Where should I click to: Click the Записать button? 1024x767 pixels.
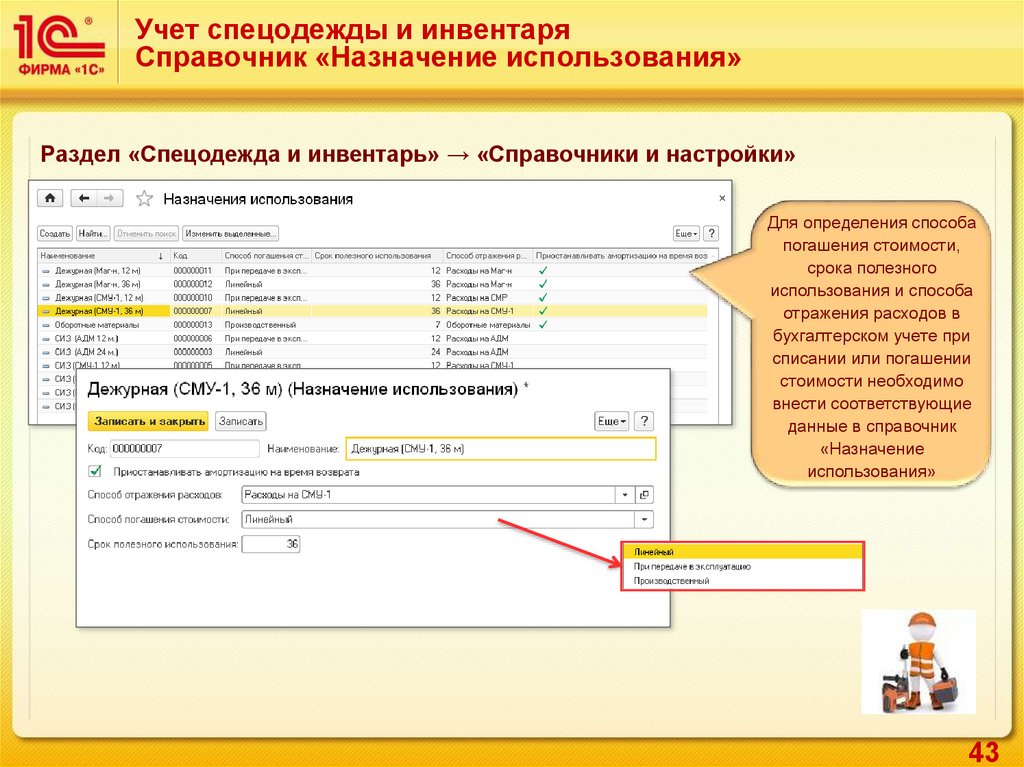click(x=241, y=421)
